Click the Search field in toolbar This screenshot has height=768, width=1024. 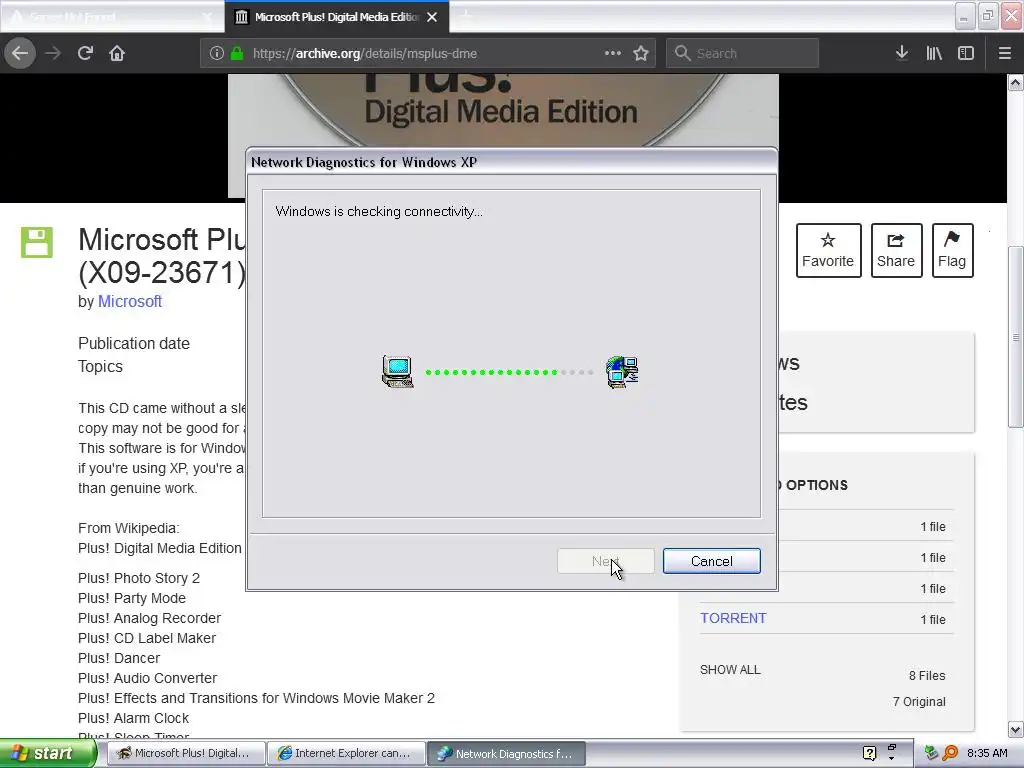point(742,53)
